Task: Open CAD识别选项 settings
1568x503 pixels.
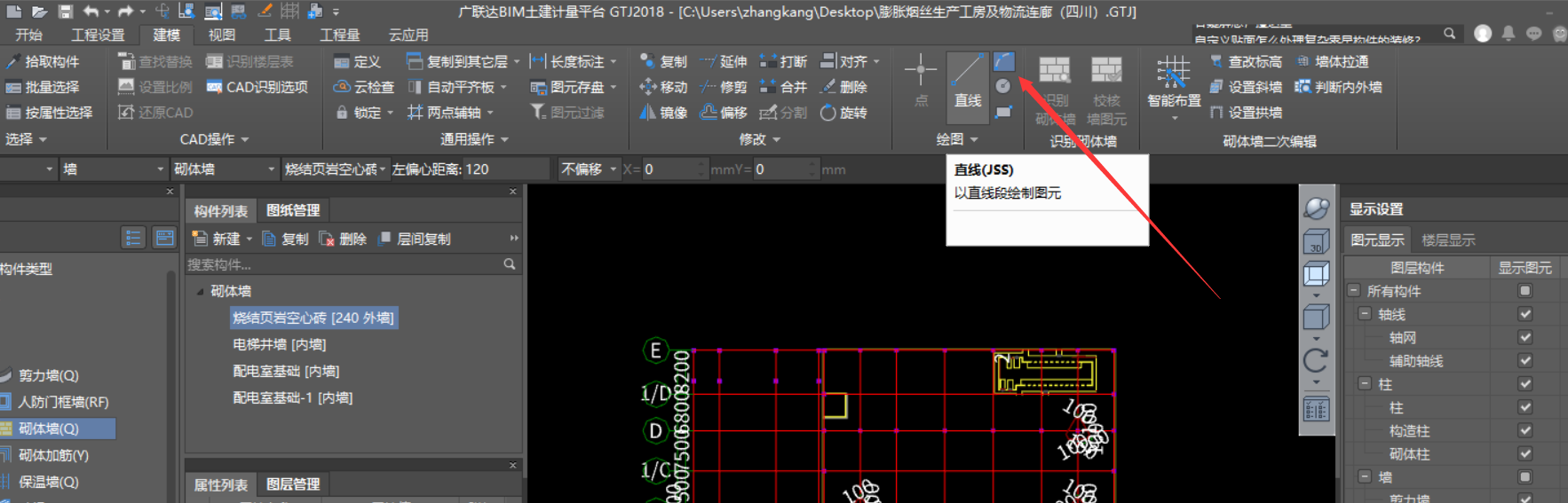Action: pyautogui.click(x=257, y=87)
